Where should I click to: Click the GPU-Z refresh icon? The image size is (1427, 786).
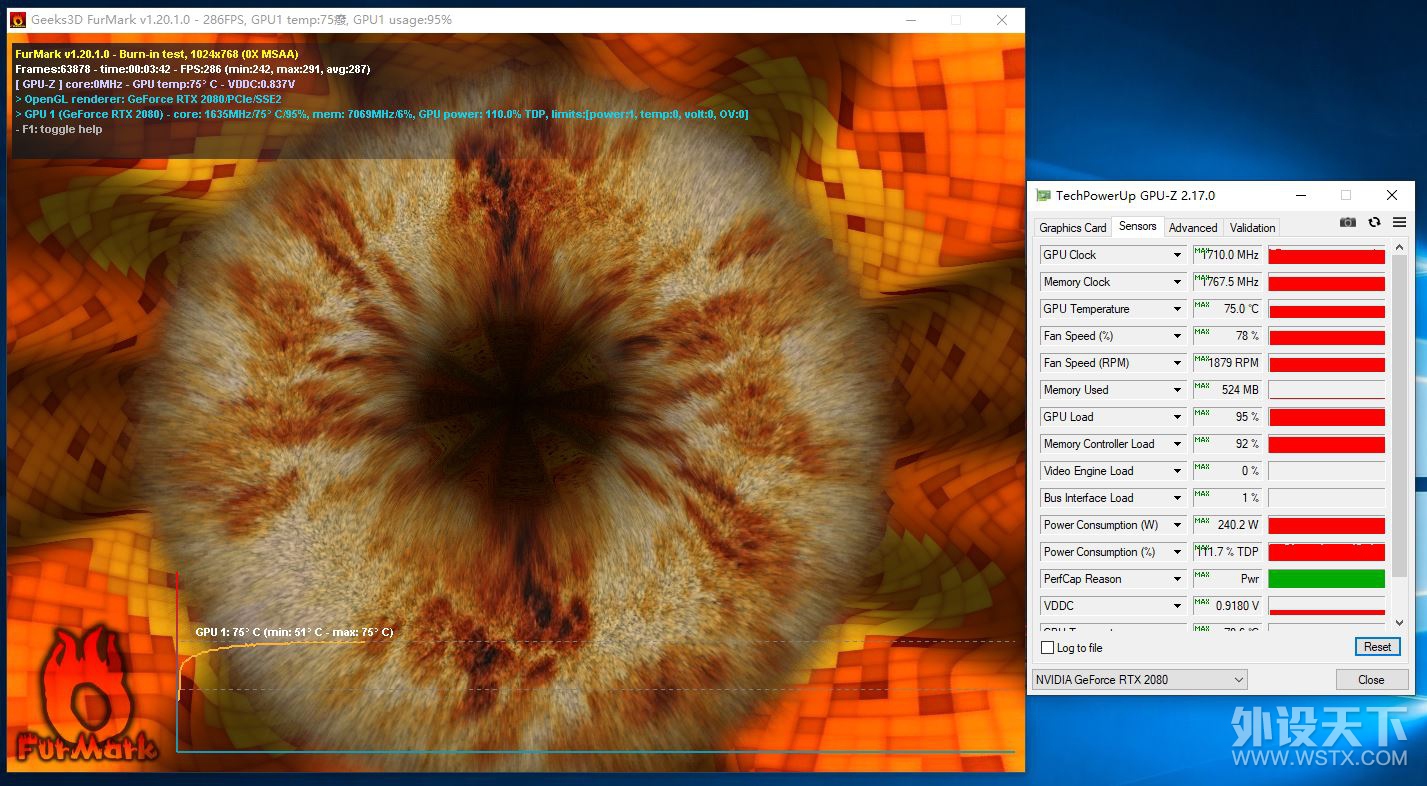click(1374, 222)
